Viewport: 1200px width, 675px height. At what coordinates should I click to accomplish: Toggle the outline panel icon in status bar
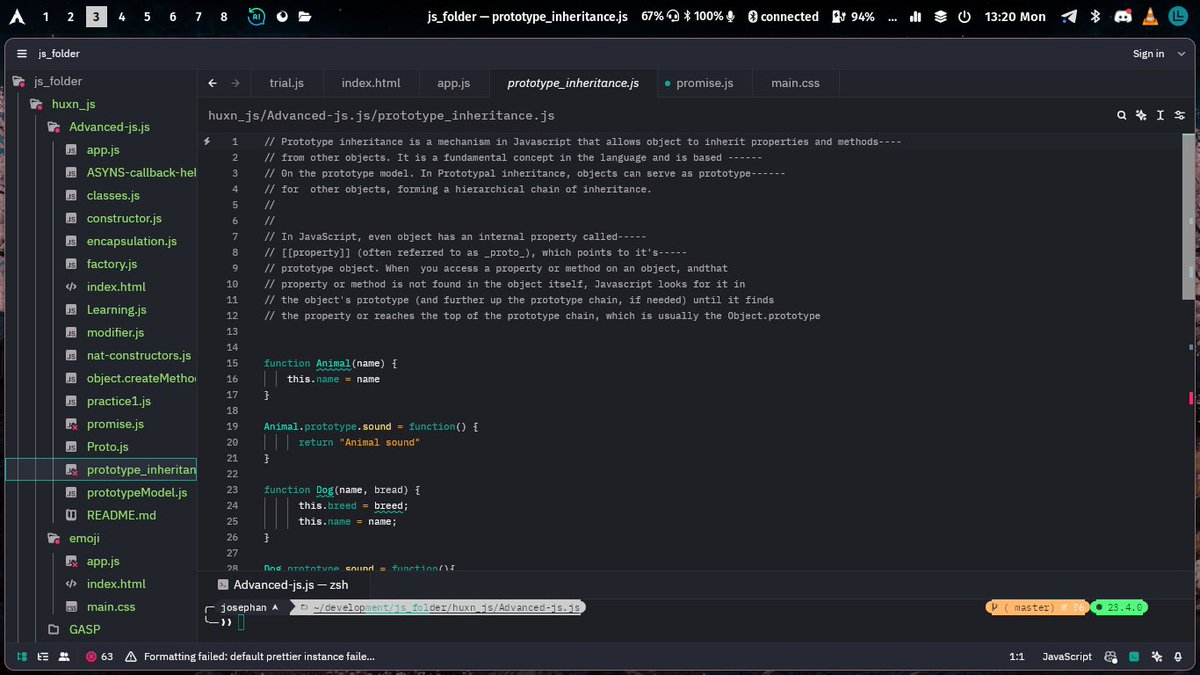pyautogui.click(x=43, y=656)
